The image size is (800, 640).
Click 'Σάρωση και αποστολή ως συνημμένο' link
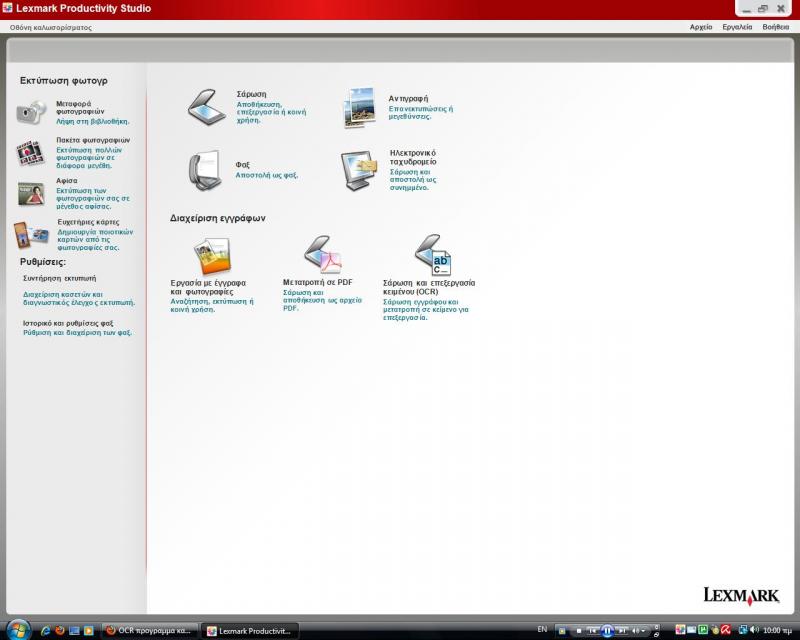point(413,180)
